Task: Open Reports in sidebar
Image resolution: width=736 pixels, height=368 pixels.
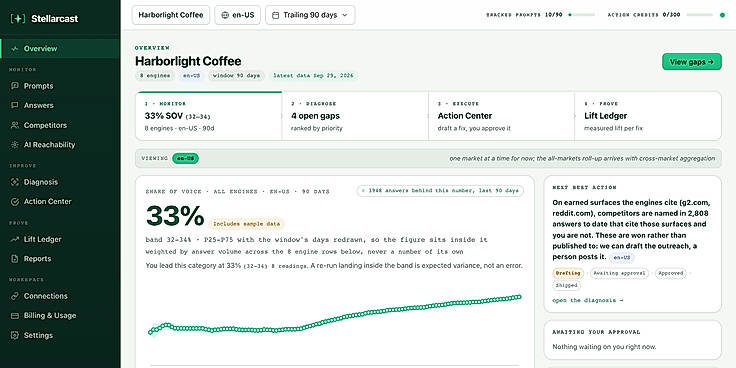Action: [60, 259]
